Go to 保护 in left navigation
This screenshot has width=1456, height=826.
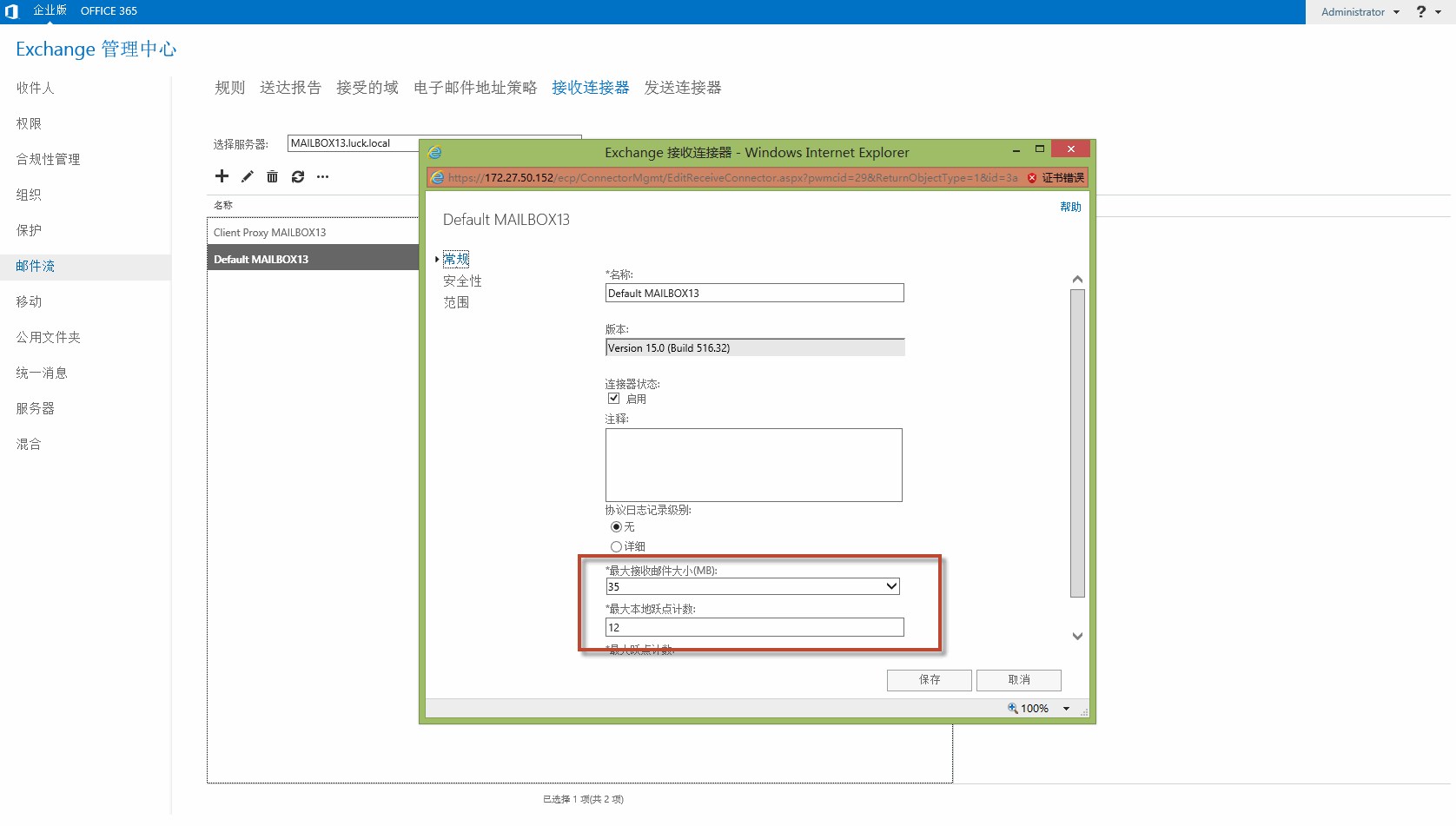[x=29, y=230]
